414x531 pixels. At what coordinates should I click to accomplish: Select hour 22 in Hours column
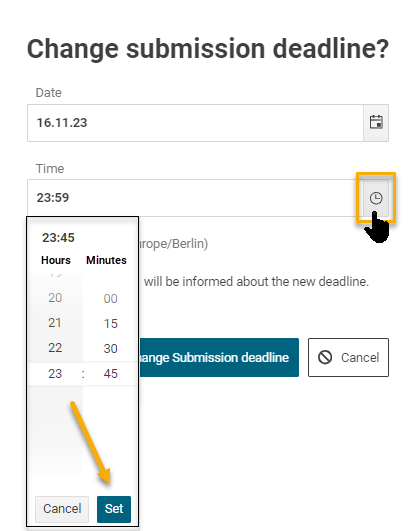coord(55,348)
